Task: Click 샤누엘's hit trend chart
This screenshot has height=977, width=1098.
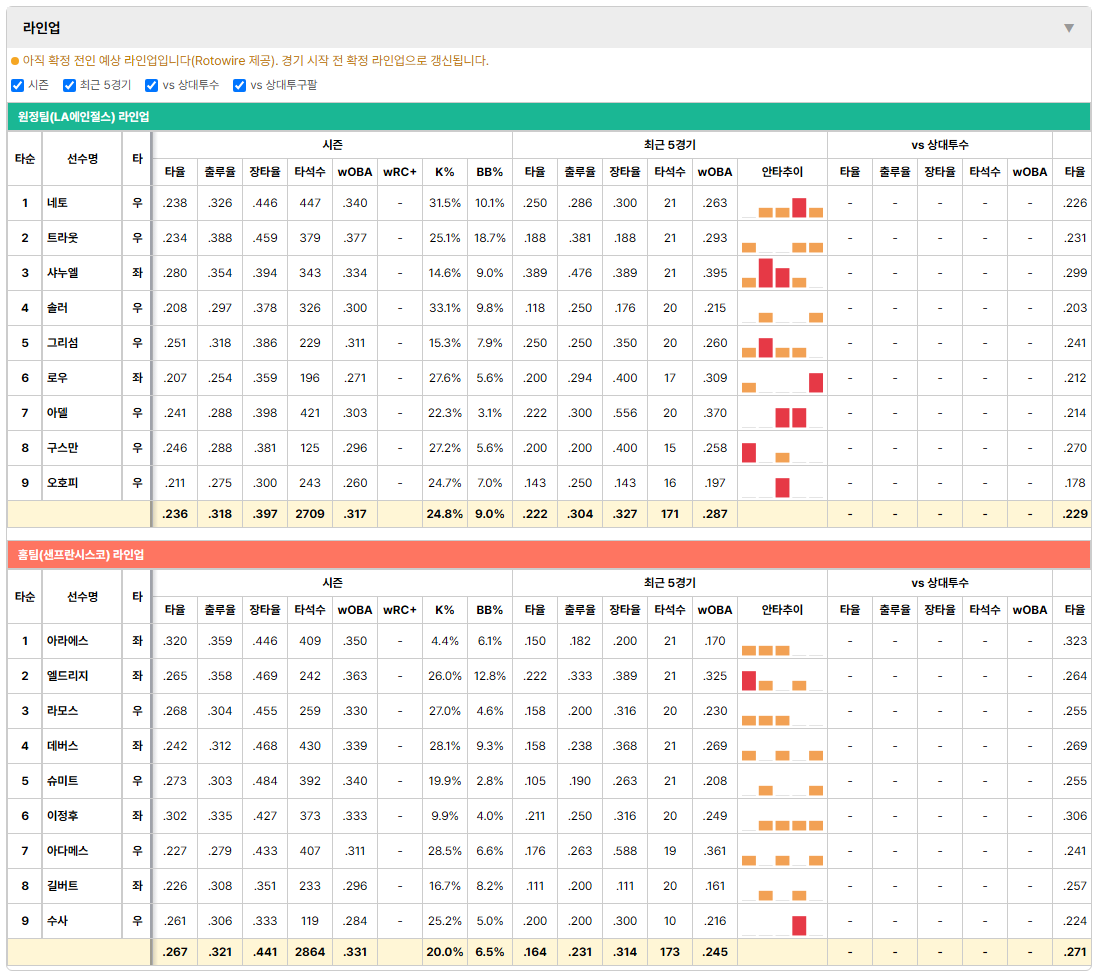Action: (782, 273)
